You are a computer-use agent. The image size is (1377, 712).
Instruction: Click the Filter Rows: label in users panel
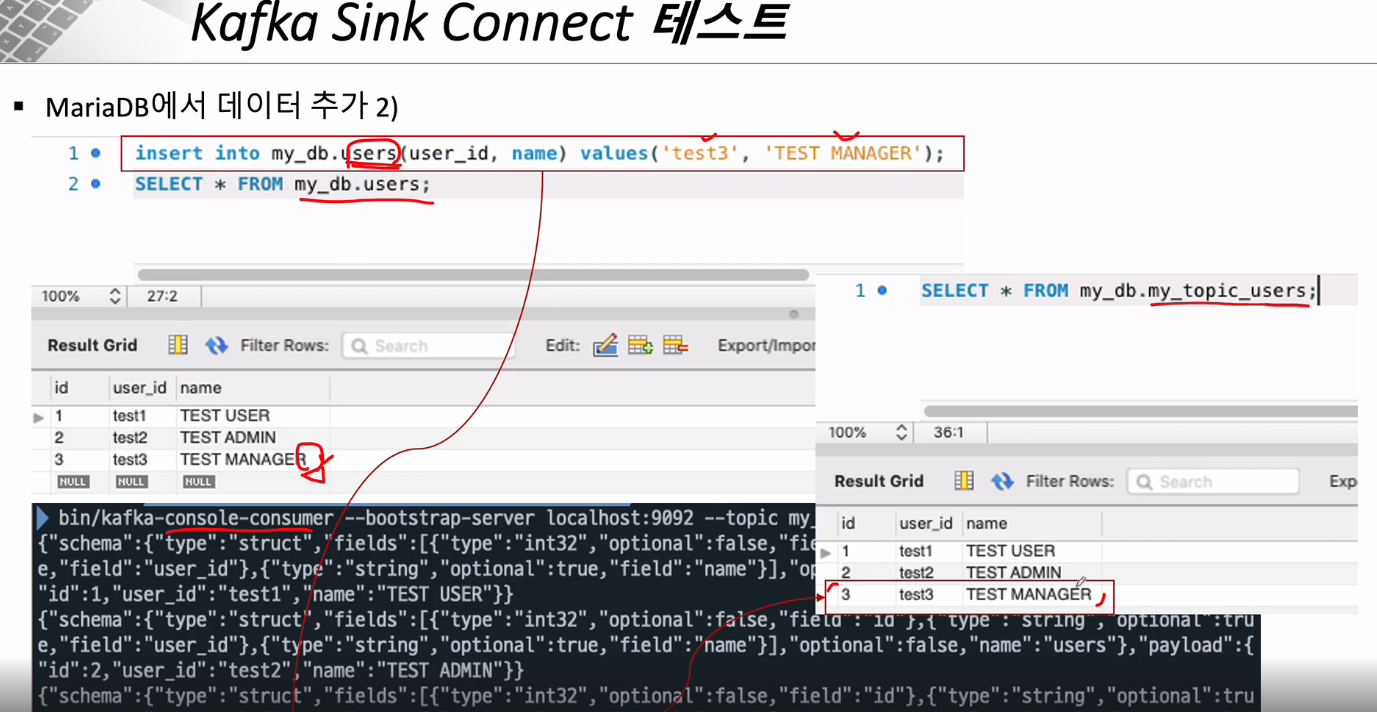[284, 345]
